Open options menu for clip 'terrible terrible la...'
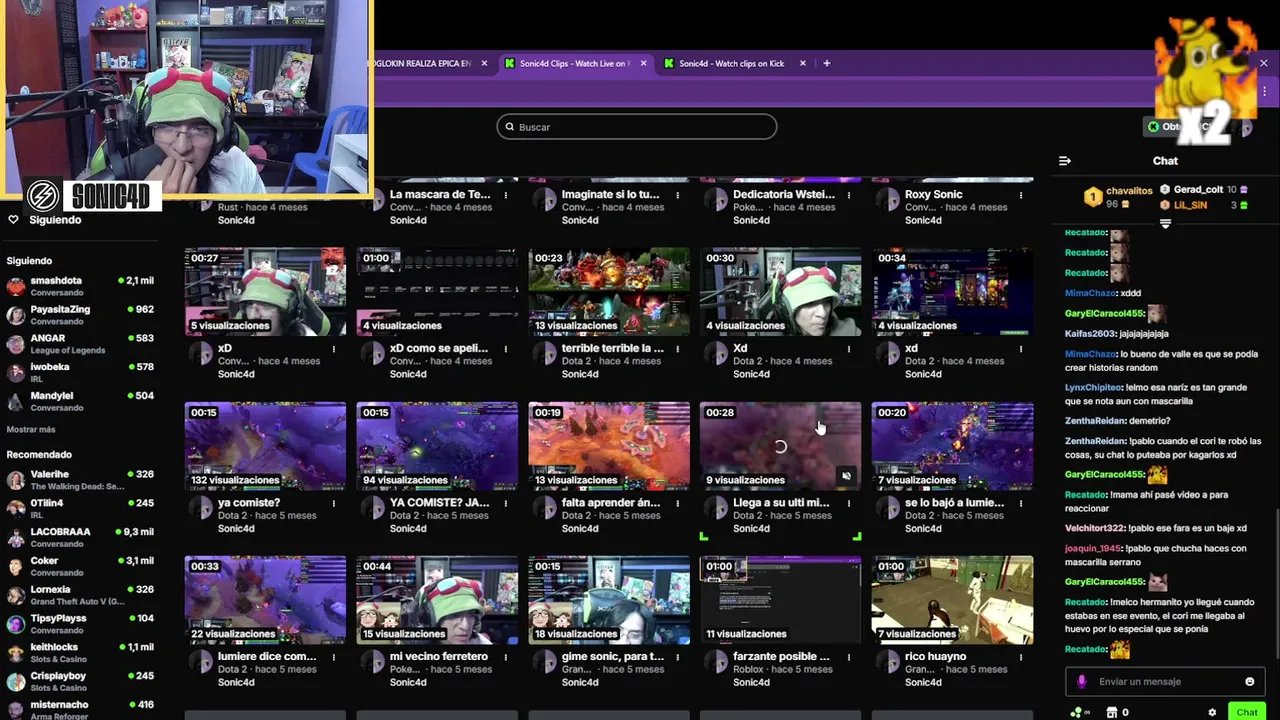The height and width of the screenshot is (720, 1280). [677, 349]
